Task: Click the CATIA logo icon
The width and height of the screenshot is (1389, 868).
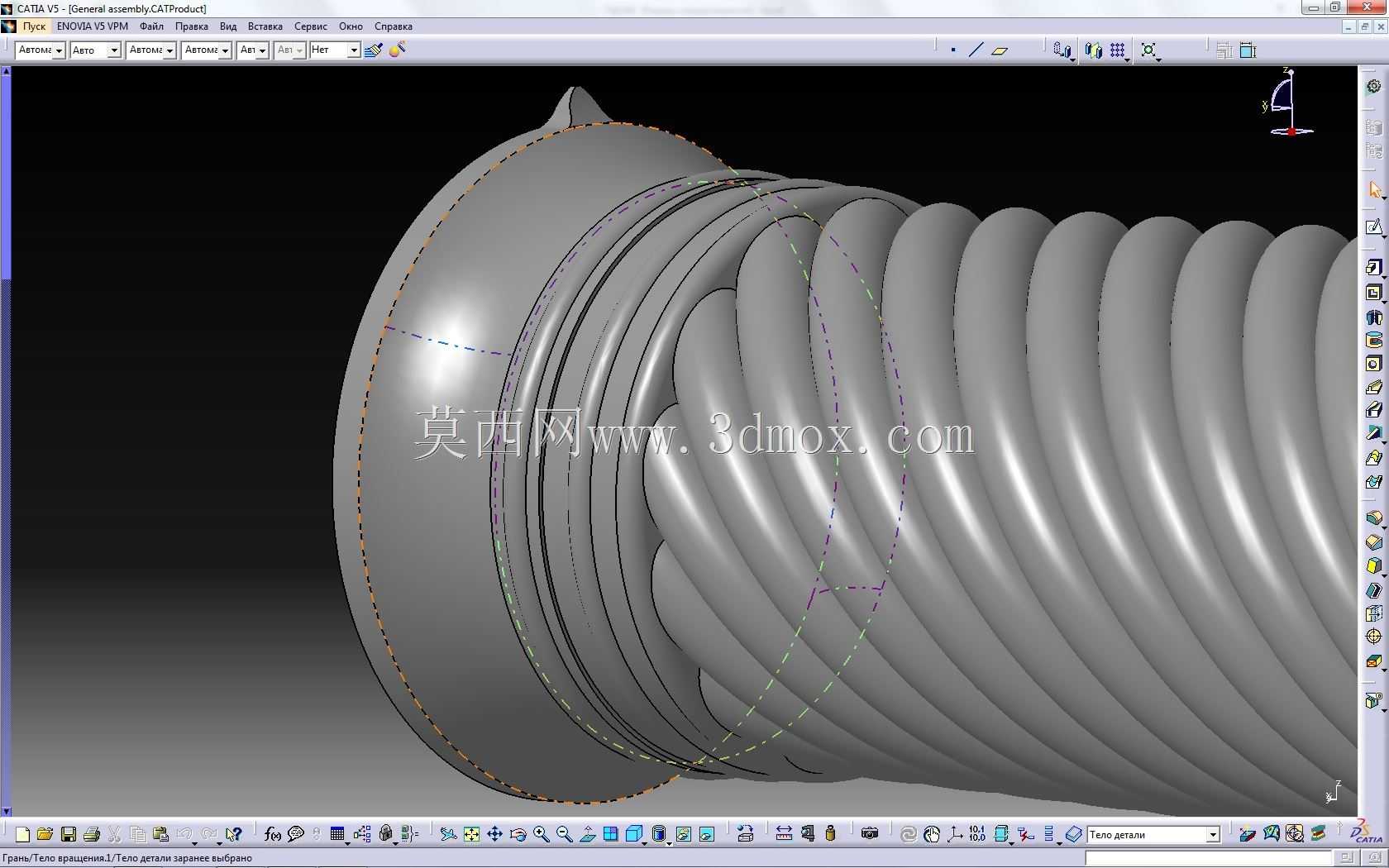Action: [1366, 832]
